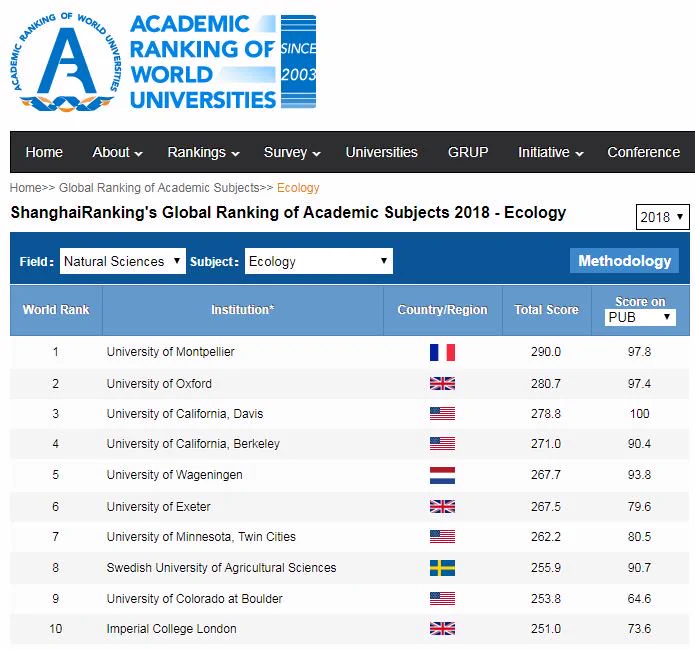Click the Country/Region column header

(442, 309)
